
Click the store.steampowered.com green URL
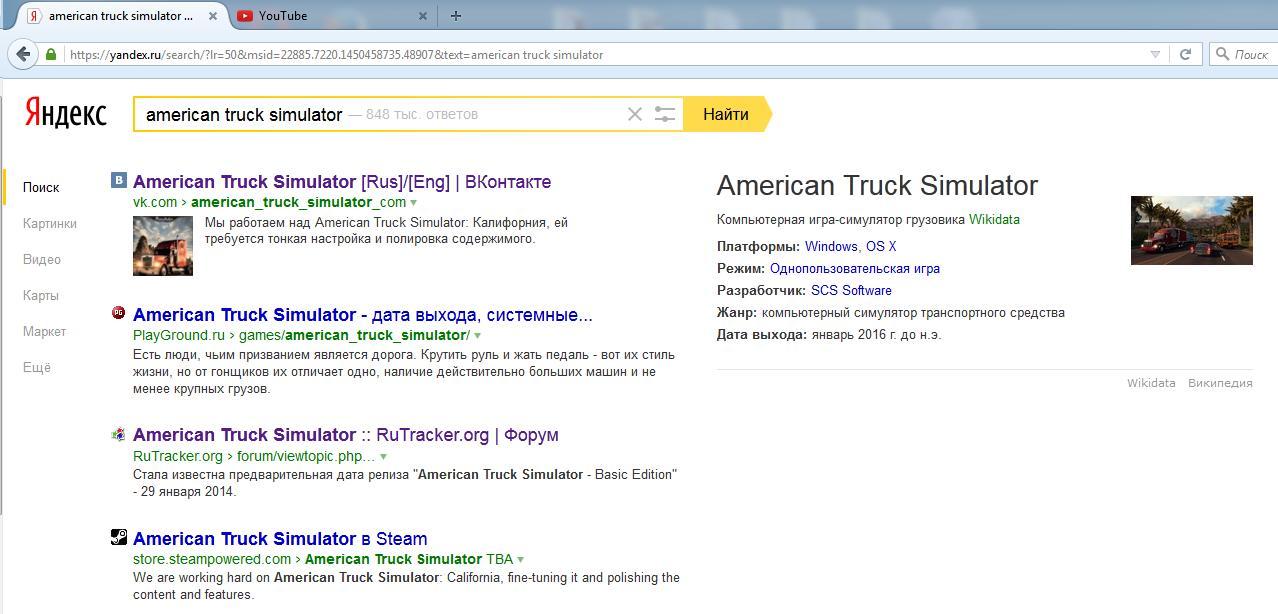(212, 559)
